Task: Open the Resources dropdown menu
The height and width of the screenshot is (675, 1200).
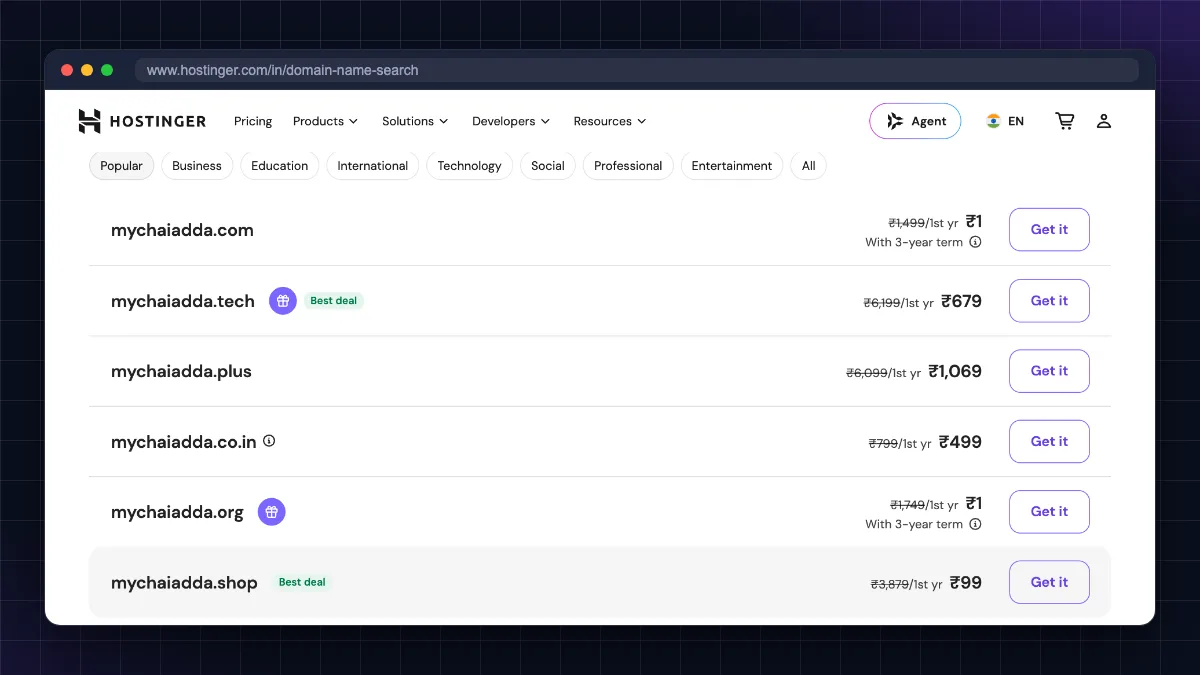Action: [x=610, y=121]
